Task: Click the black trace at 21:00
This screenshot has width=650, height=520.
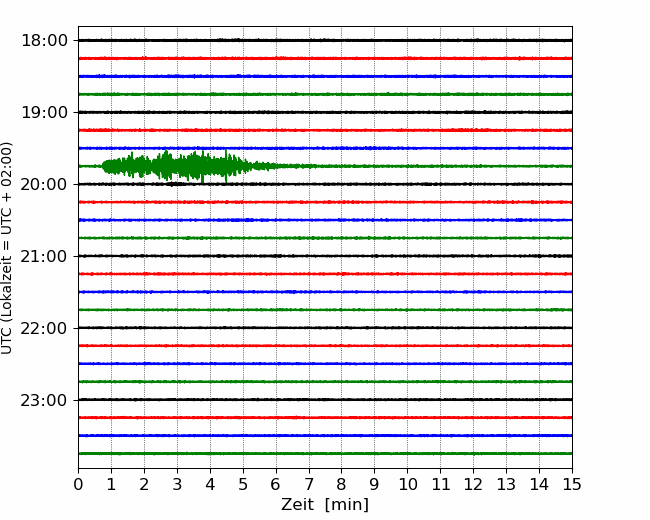Action: click(x=325, y=256)
